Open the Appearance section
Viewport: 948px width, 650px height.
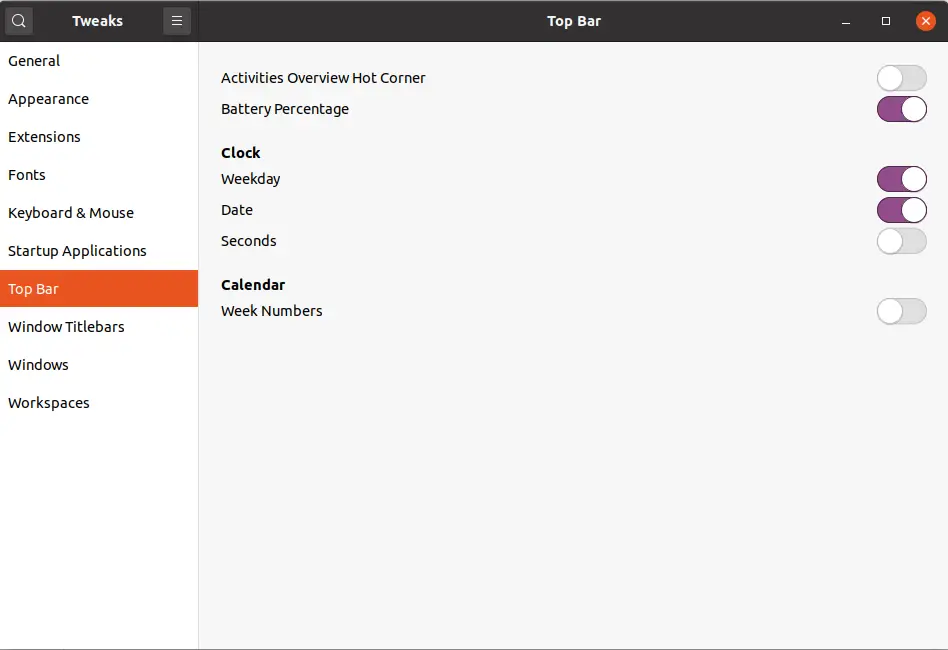pos(99,99)
